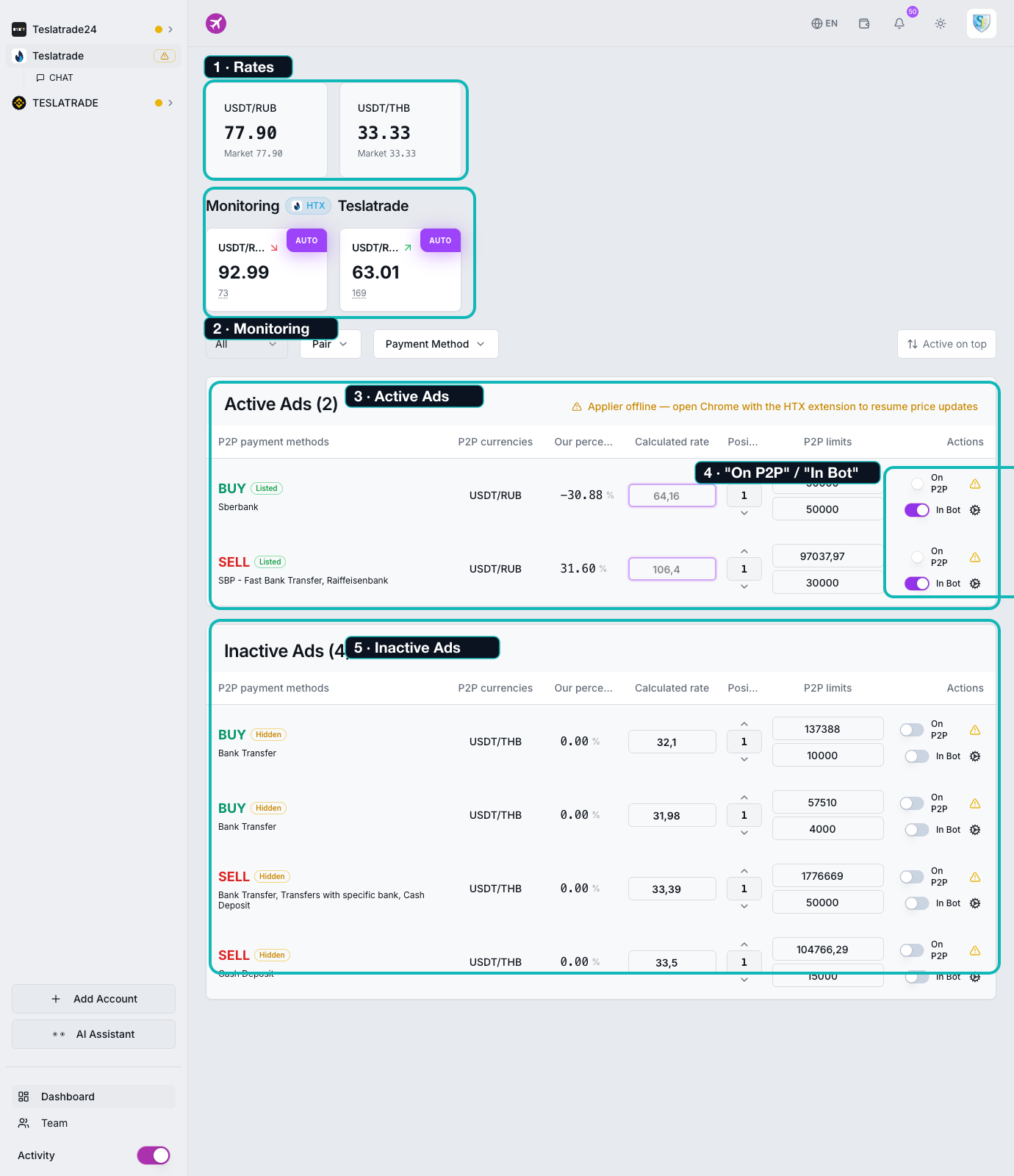
Task: Click the CHAT speech bubble icon
Action: (x=40, y=78)
